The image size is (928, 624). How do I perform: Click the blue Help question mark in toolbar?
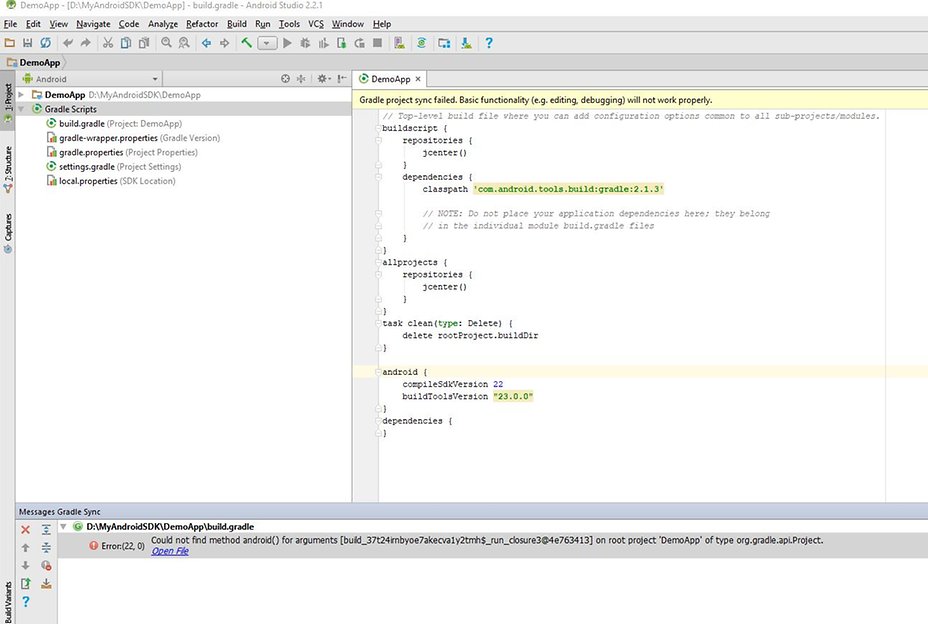coord(489,43)
